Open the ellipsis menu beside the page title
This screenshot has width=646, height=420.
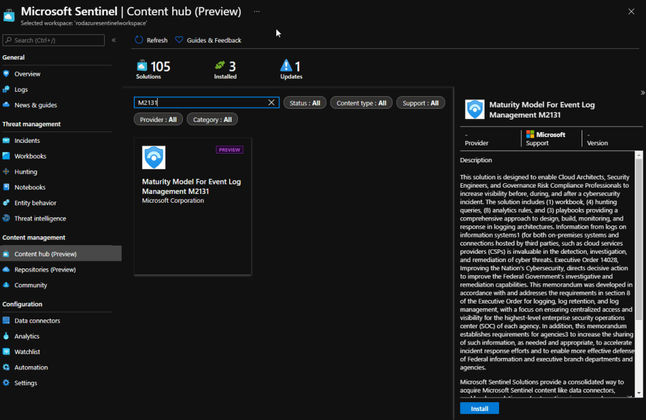[257, 12]
